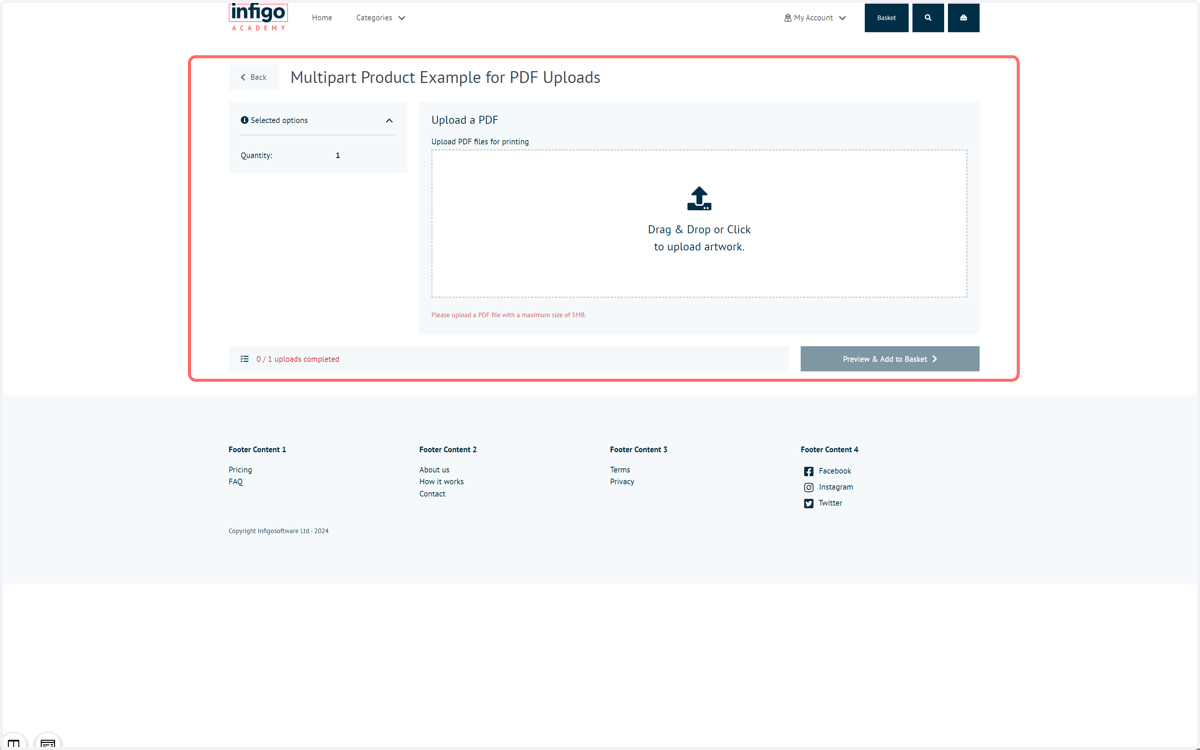Click the Quantity value 1
This screenshot has height=750, width=1200.
pos(338,156)
